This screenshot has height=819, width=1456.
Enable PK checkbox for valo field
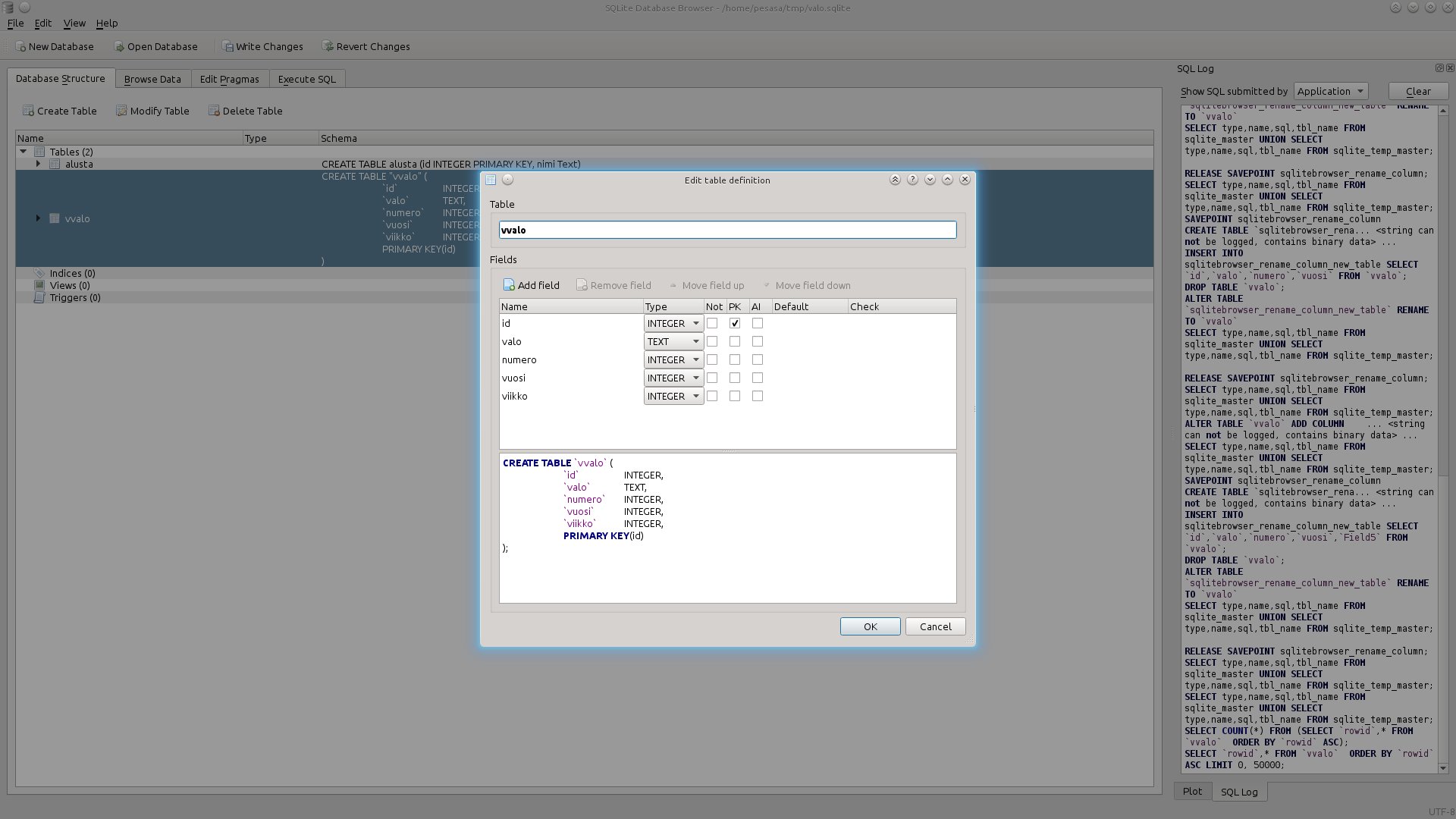(735, 341)
